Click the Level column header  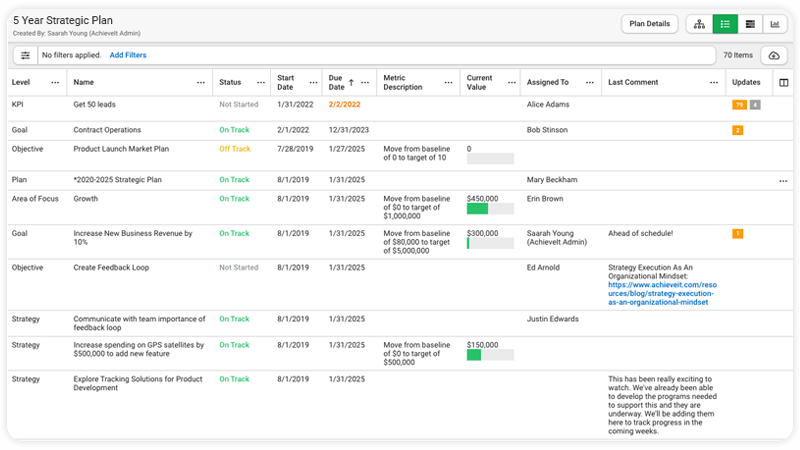[21, 82]
